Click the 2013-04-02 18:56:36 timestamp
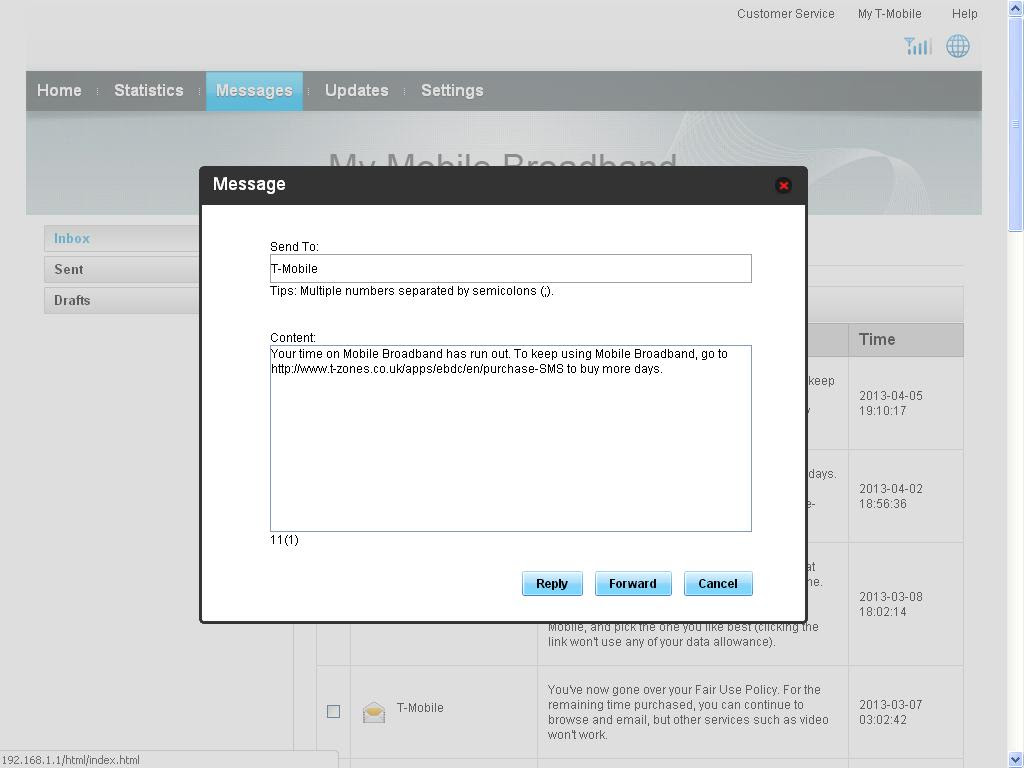 [x=891, y=496]
